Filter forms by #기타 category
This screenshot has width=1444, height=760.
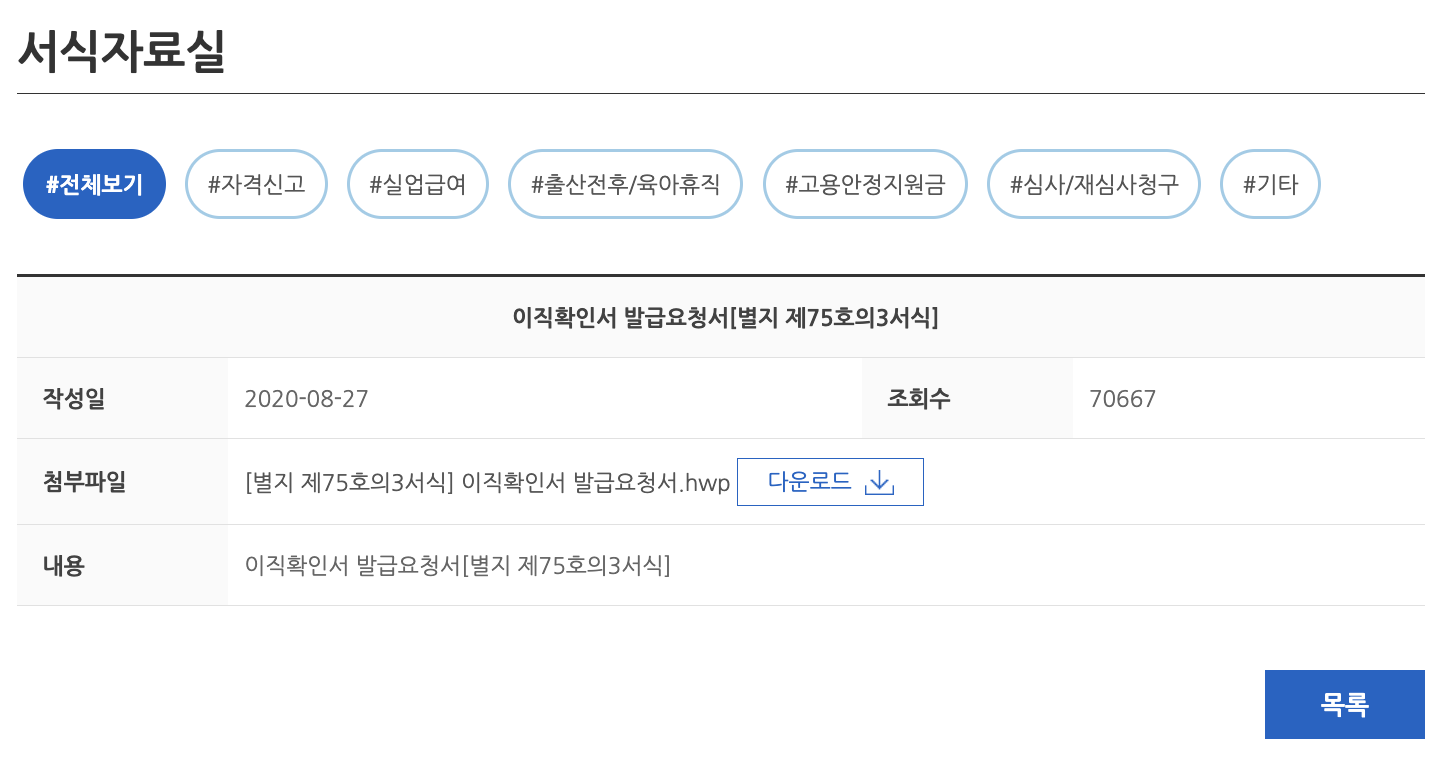point(1270,183)
